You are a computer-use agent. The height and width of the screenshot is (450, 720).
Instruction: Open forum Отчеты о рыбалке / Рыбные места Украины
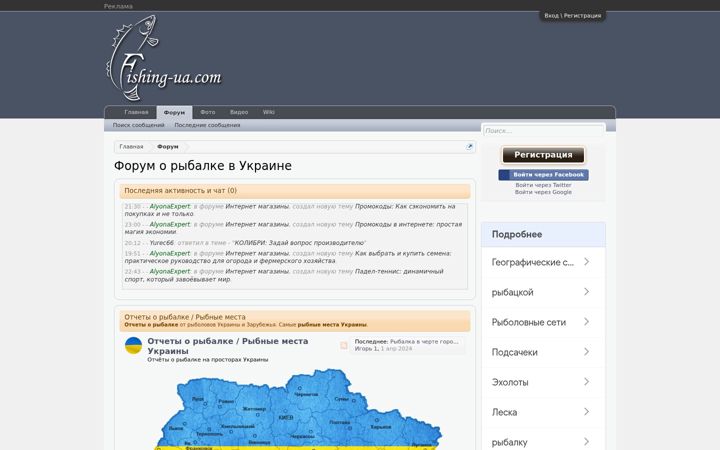[x=228, y=346]
